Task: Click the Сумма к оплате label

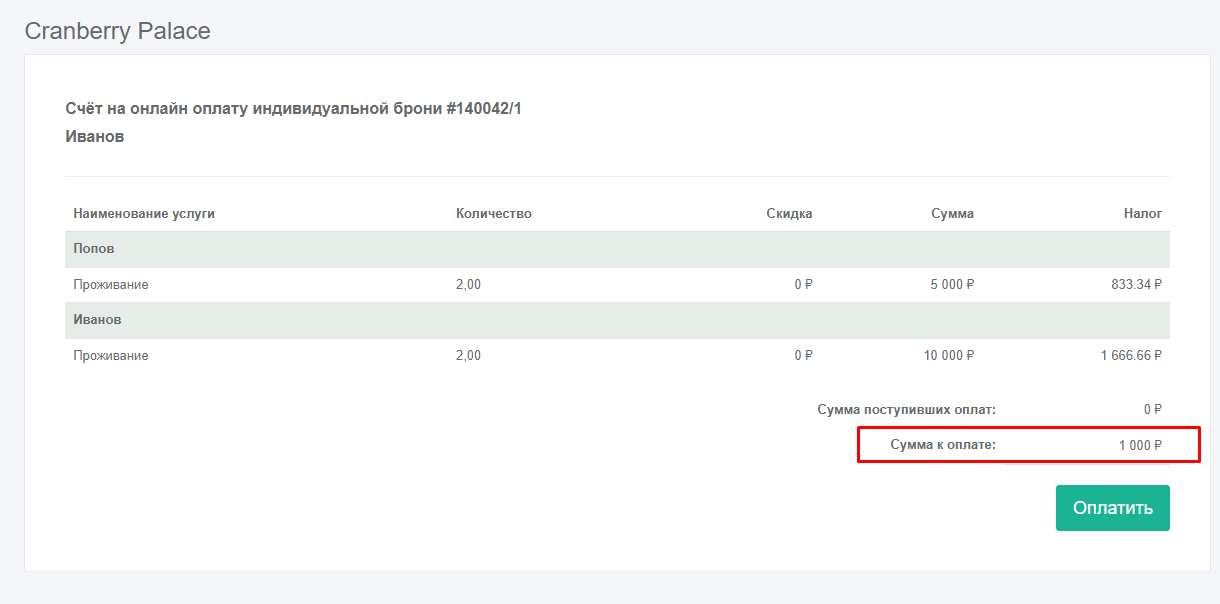Action: (943, 445)
